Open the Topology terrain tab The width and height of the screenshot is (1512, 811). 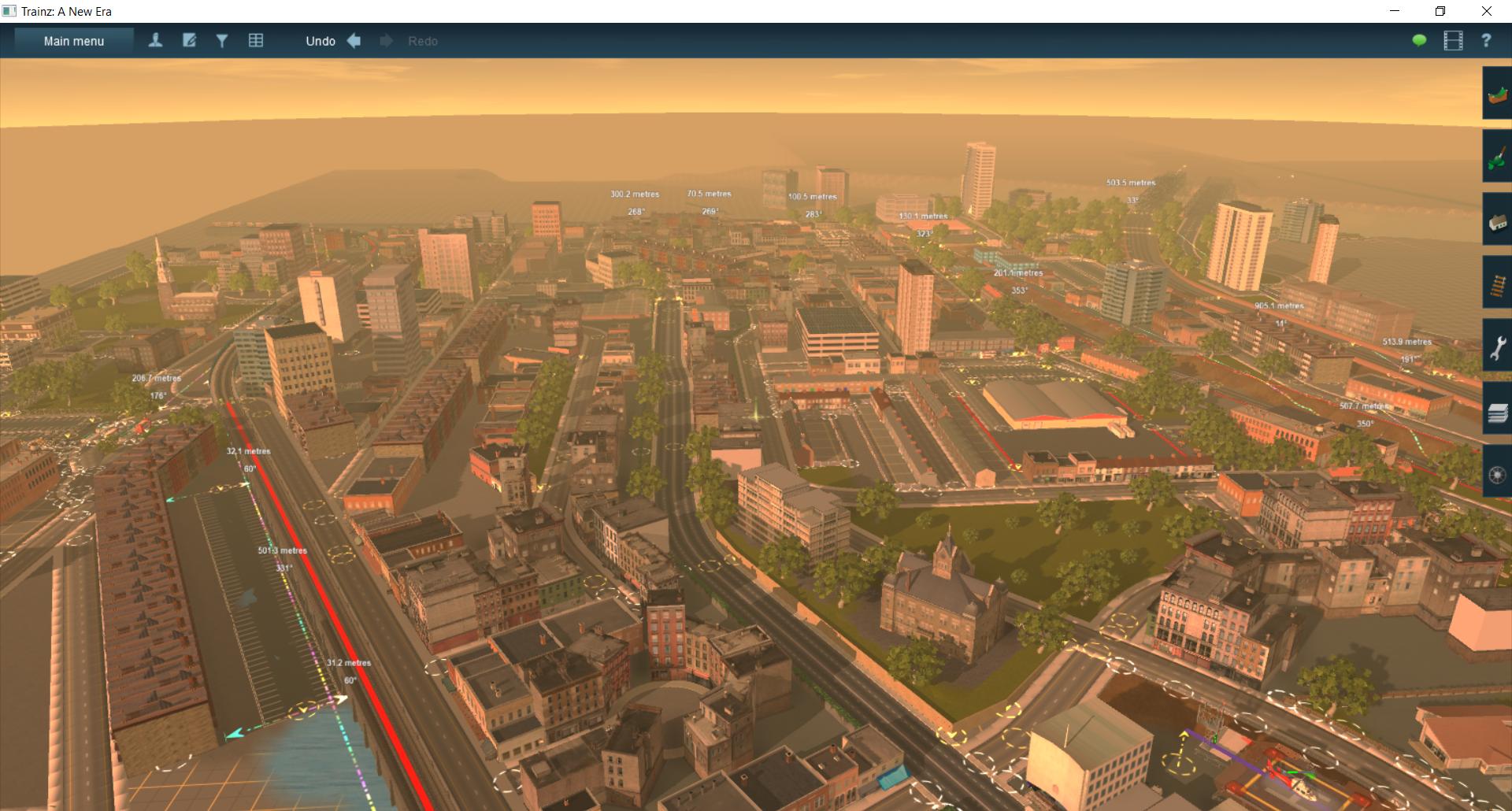click(x=1497, y=93)
